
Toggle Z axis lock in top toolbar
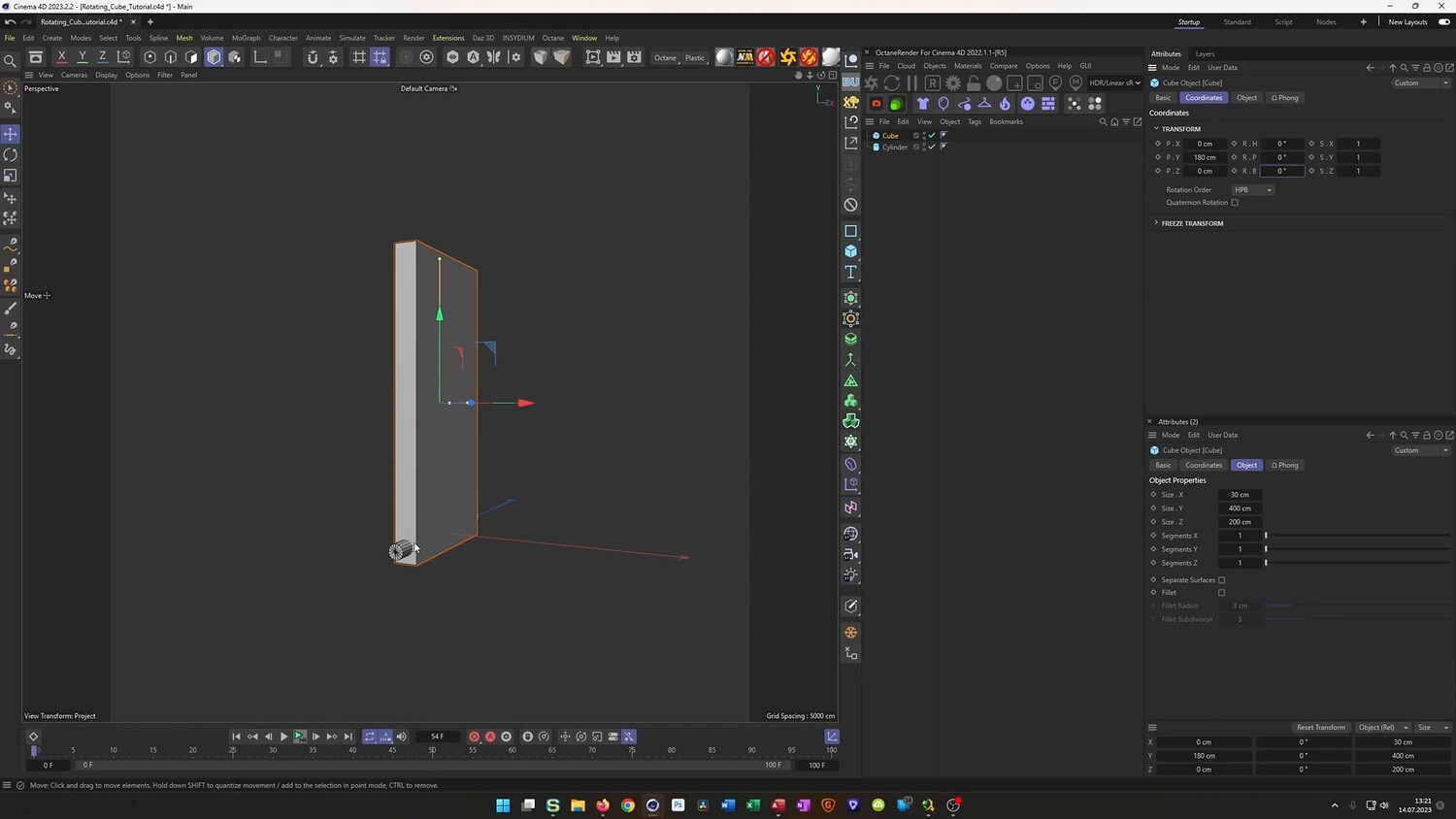pos(103,57)
